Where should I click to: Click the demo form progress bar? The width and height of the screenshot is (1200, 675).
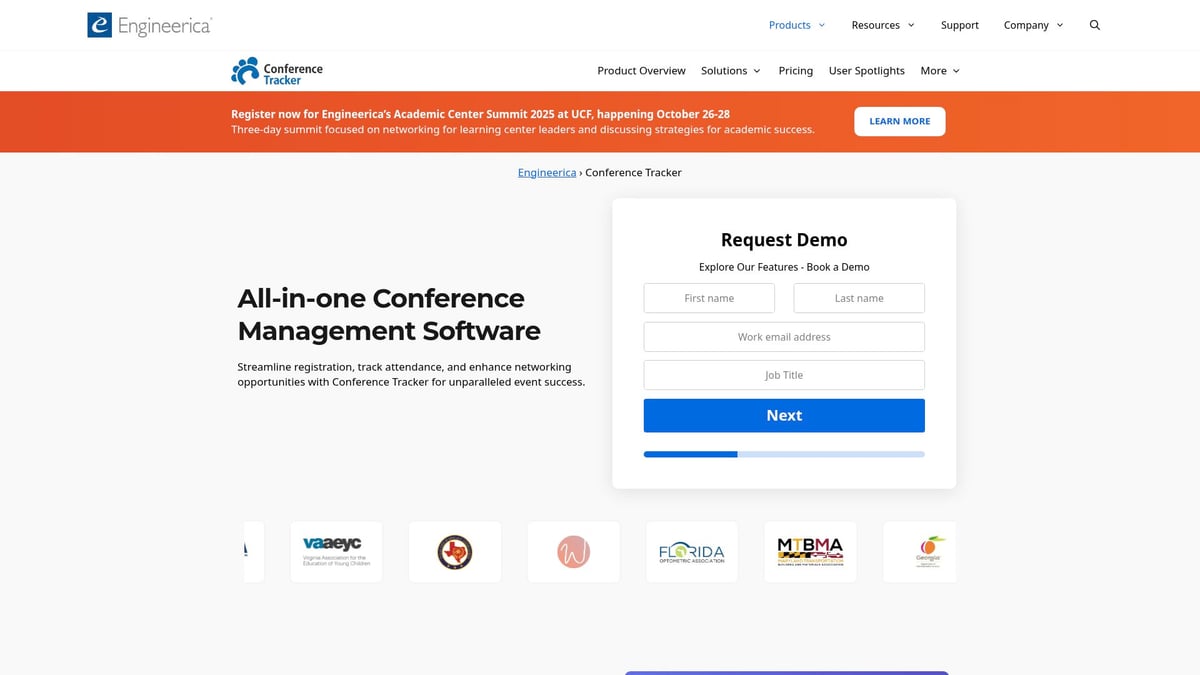pyautogui.click(x=783, y=454)
